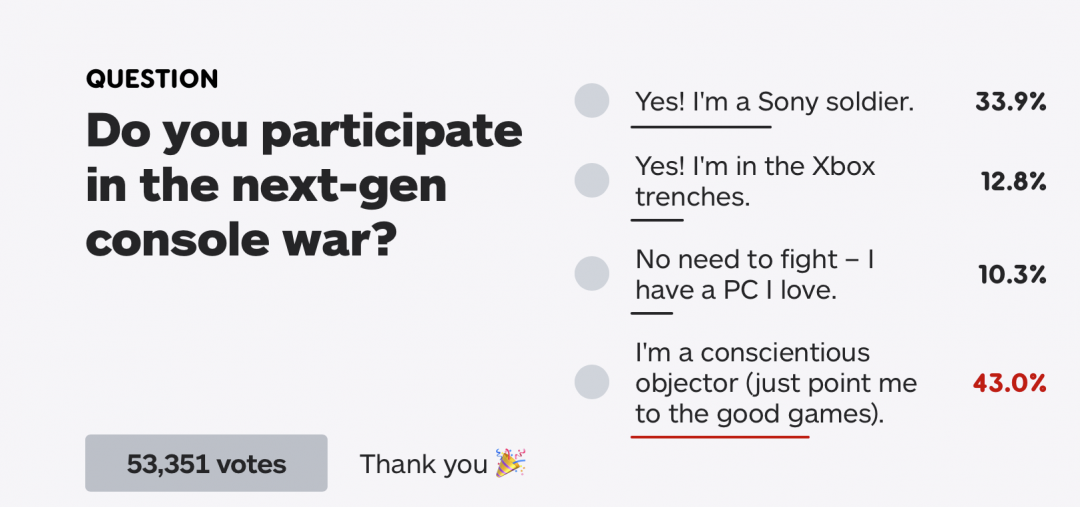Click the QUESTION label above the heading
1080x507 pixels.
pos(152,79)
